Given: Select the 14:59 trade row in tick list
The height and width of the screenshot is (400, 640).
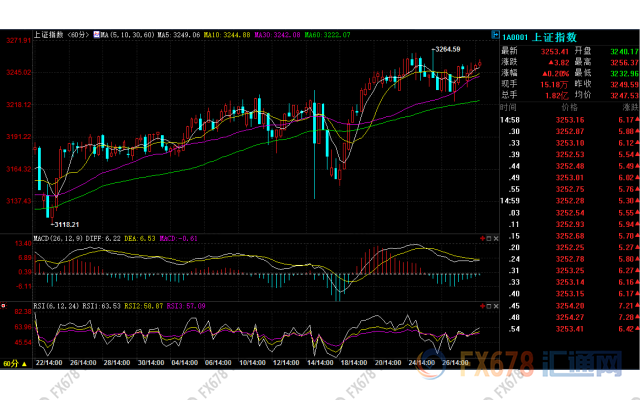Looking at the screenshot, I should [508, 199].
